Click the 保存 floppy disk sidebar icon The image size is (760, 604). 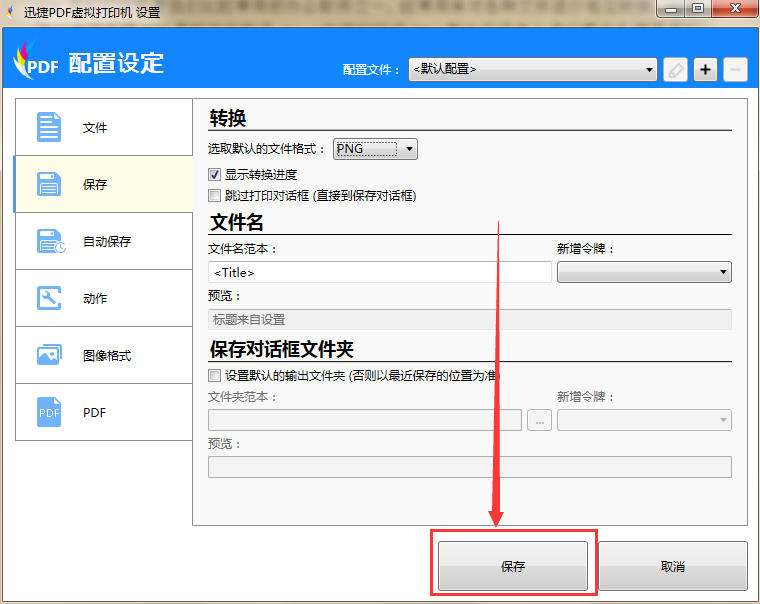pos(49,185)
